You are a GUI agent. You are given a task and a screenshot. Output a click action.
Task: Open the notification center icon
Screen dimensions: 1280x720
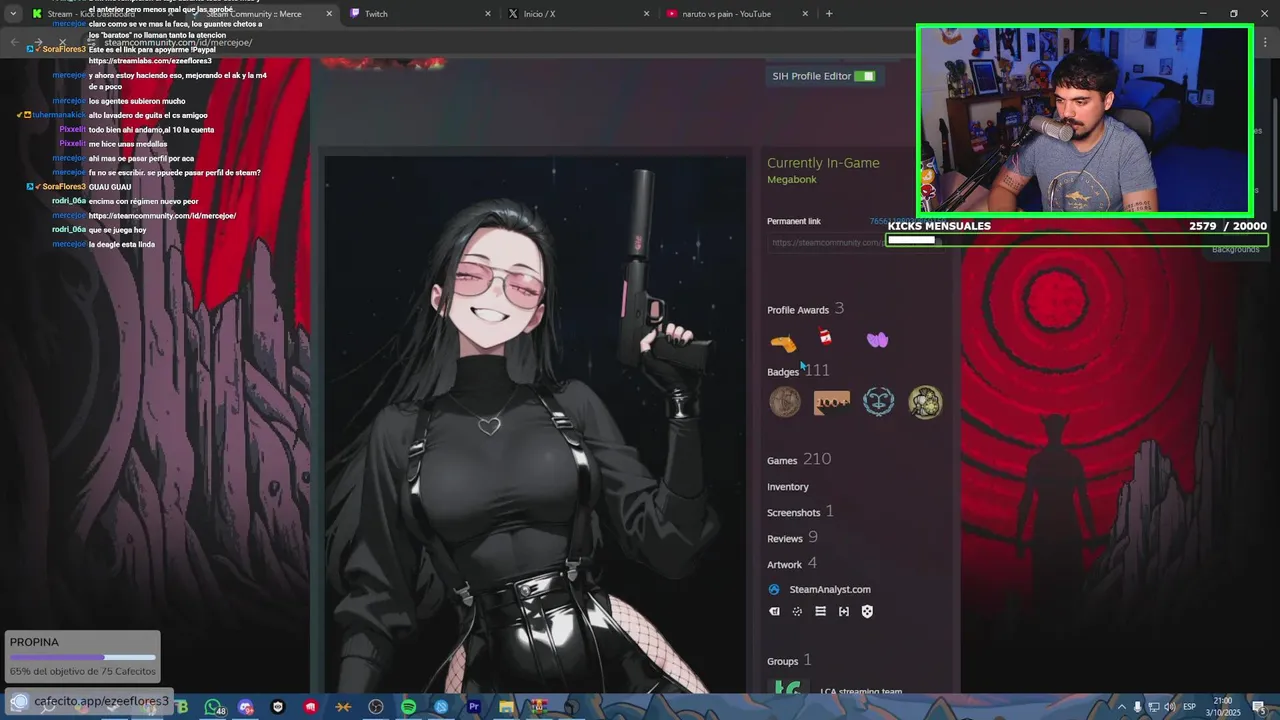coord(1261,707)
